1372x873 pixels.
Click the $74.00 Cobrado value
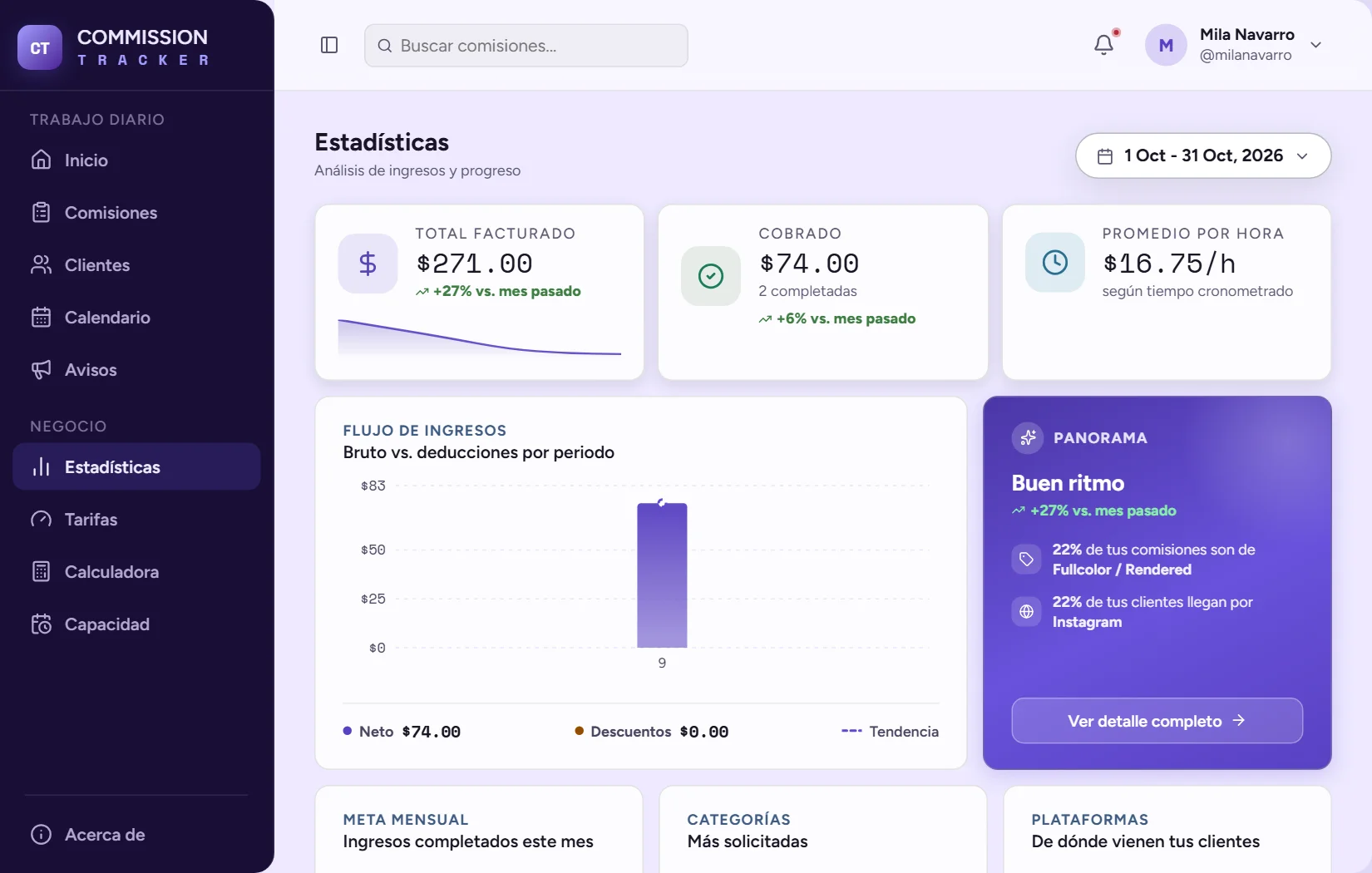(x=809, y=264)
